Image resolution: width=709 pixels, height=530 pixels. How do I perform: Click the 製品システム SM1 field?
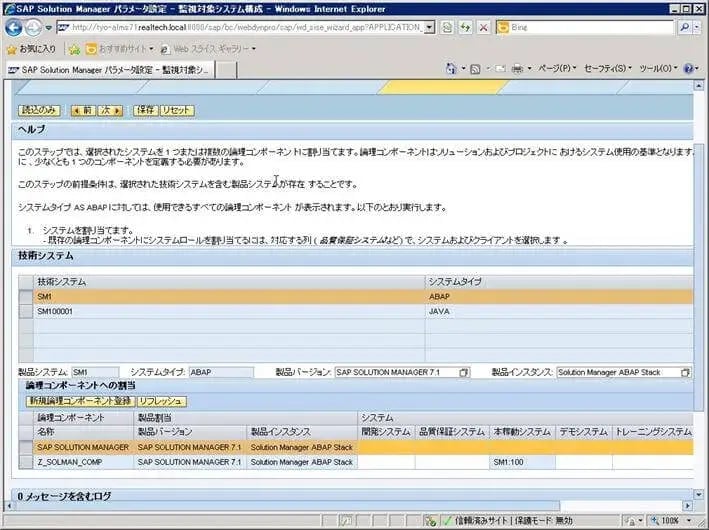pos(95,372)
